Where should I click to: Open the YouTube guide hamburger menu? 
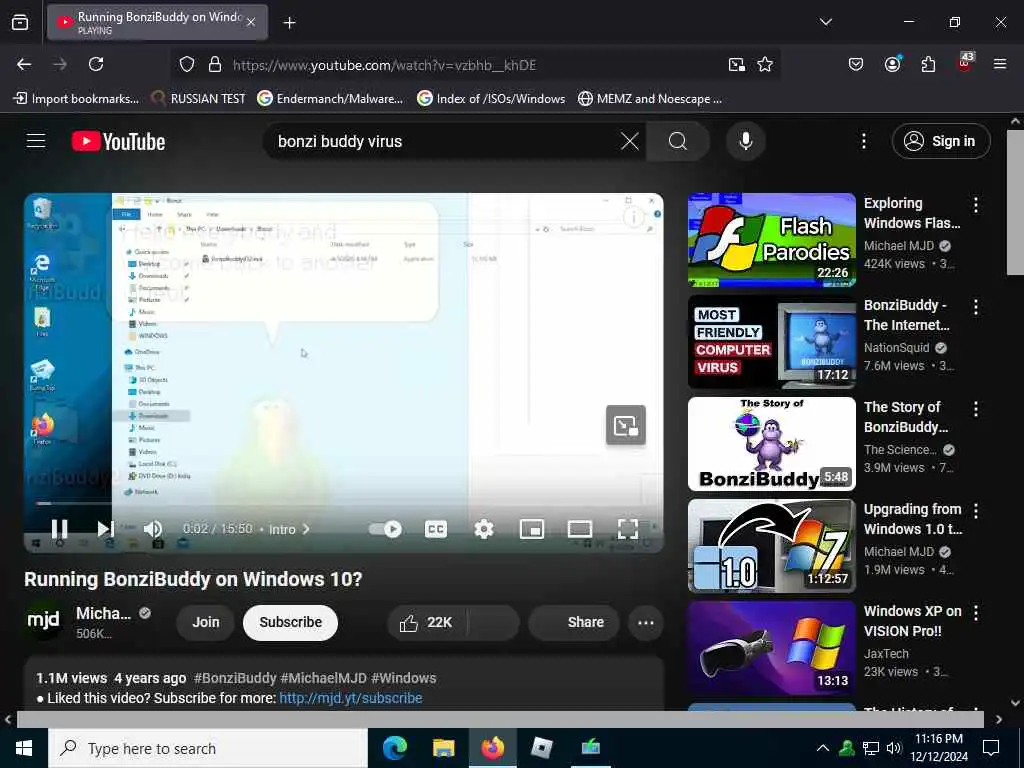point(36,141)
